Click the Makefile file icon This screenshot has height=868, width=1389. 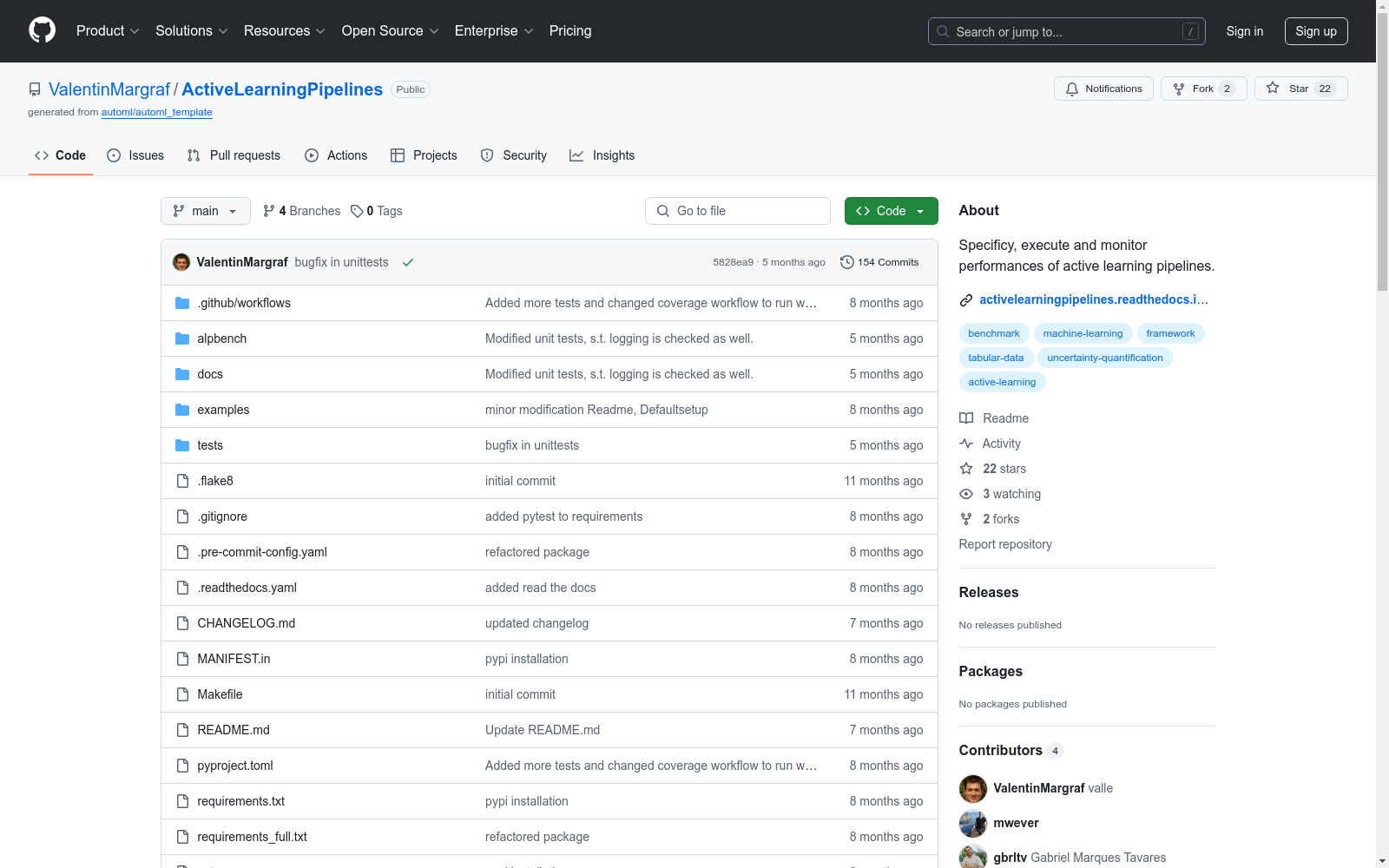tap(182, 694)
